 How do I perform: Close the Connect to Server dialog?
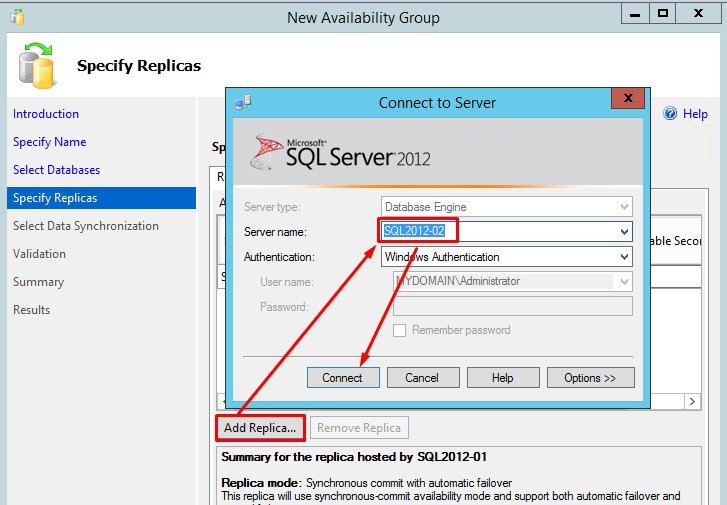pyautogui.click(x=627, y=100)
